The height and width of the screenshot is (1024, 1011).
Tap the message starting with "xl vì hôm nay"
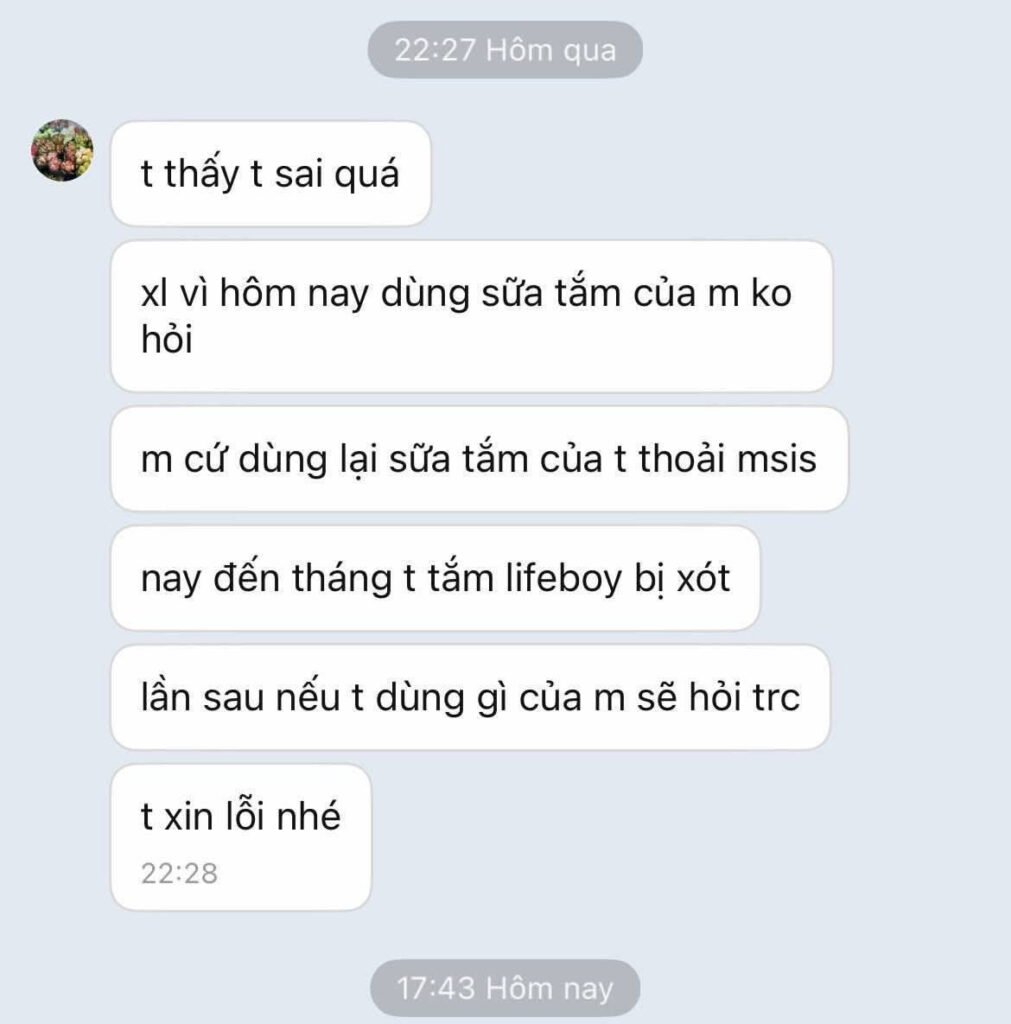[472, 316]
